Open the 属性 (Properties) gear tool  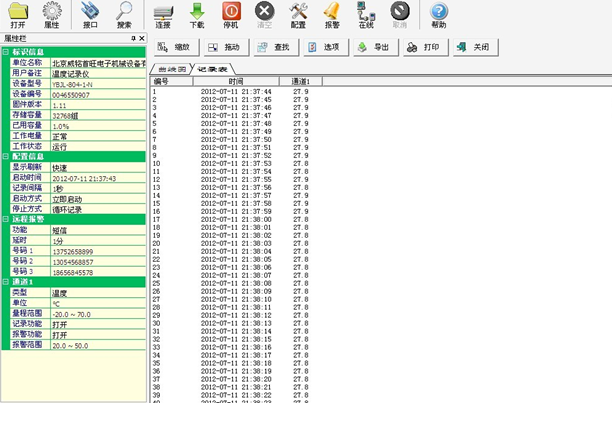[52, 14]
